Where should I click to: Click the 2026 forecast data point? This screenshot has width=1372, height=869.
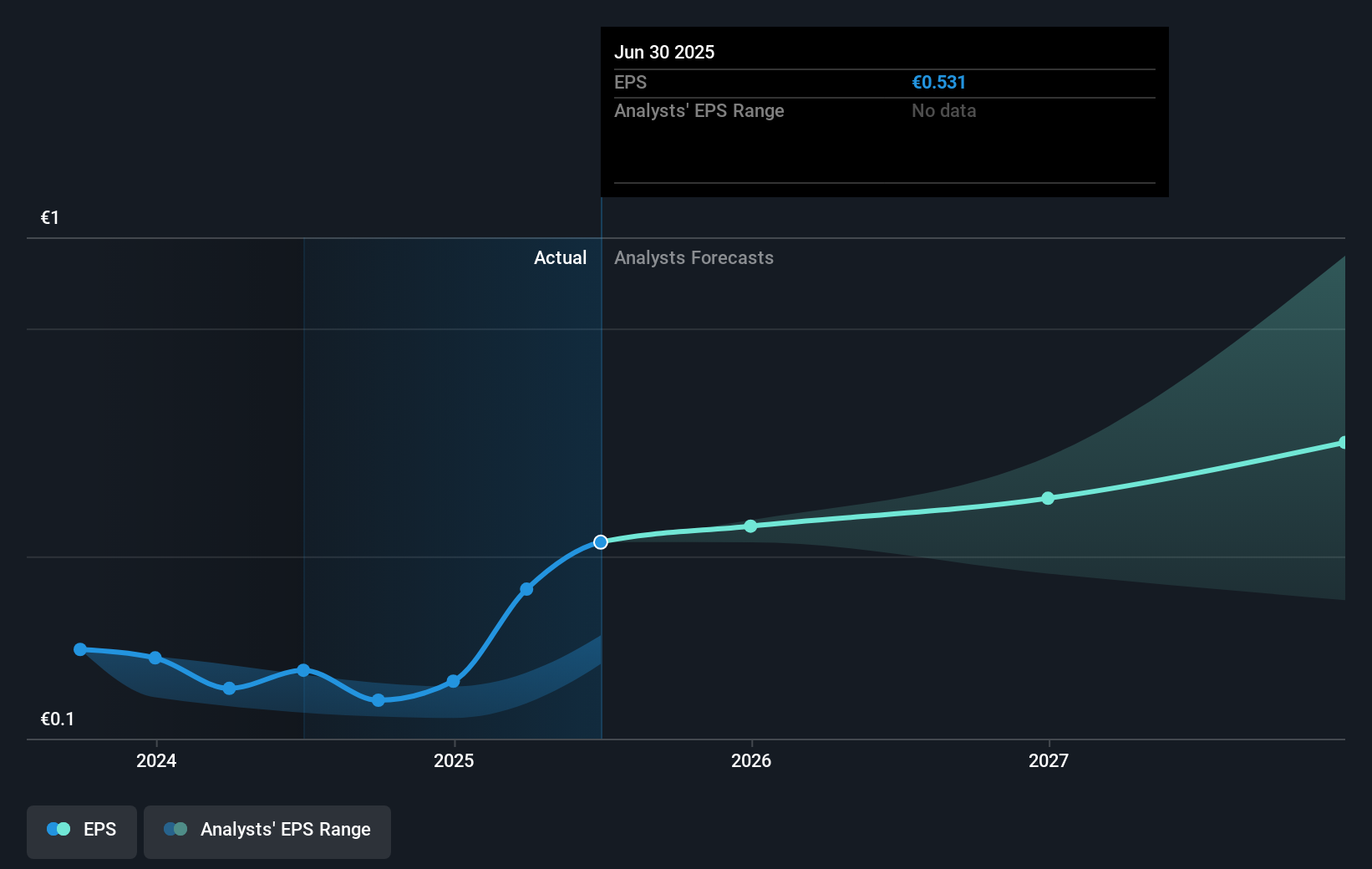[750, 526]
